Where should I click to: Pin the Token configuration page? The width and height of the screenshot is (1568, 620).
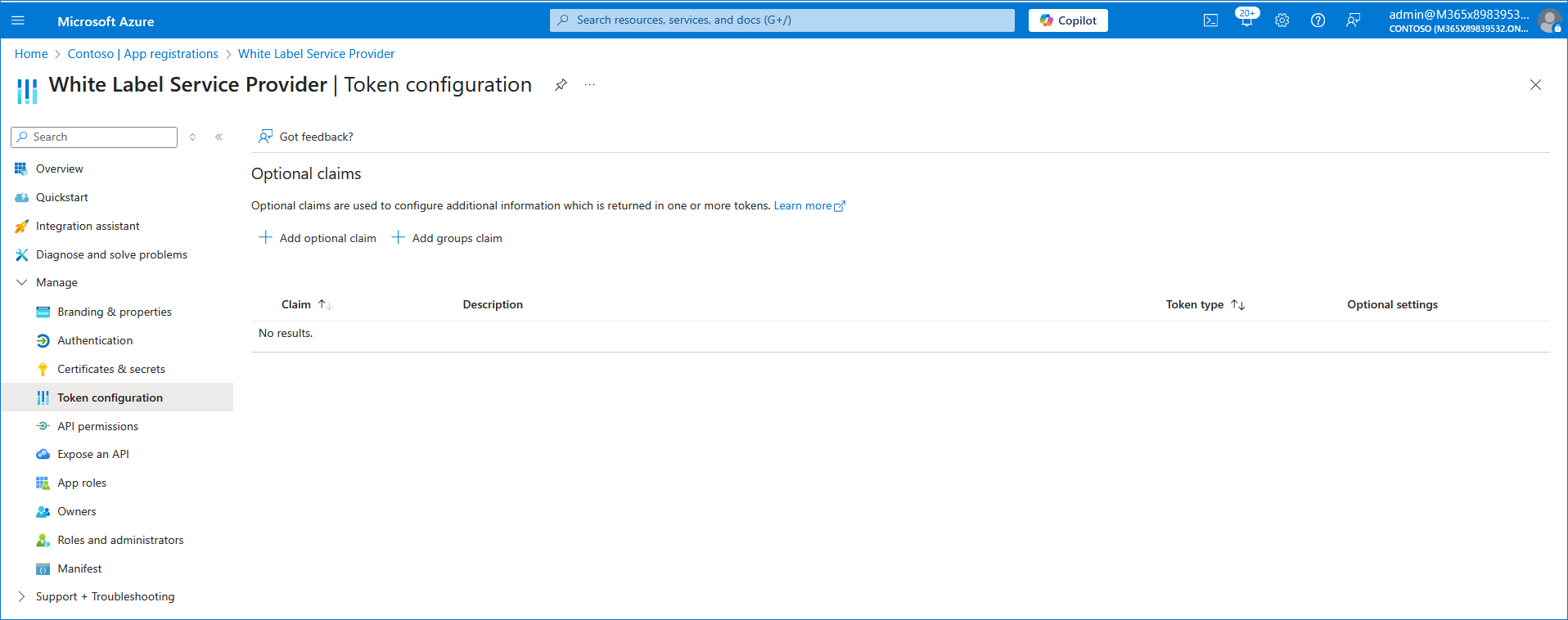(x=561, y=85)
